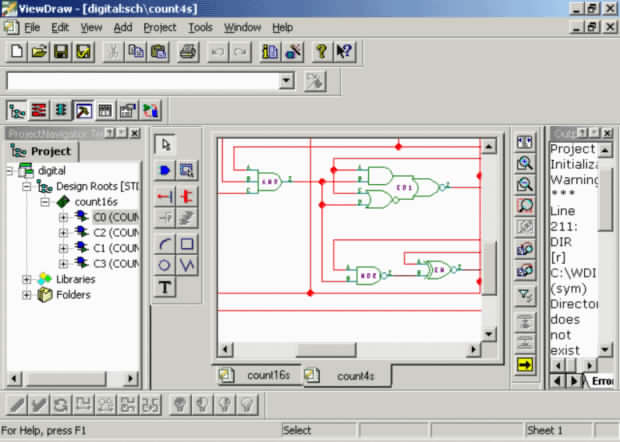Choose the blue Add Component gate tool
The height and width of the screenshot is (442, 620).
(x=165, y=170)
